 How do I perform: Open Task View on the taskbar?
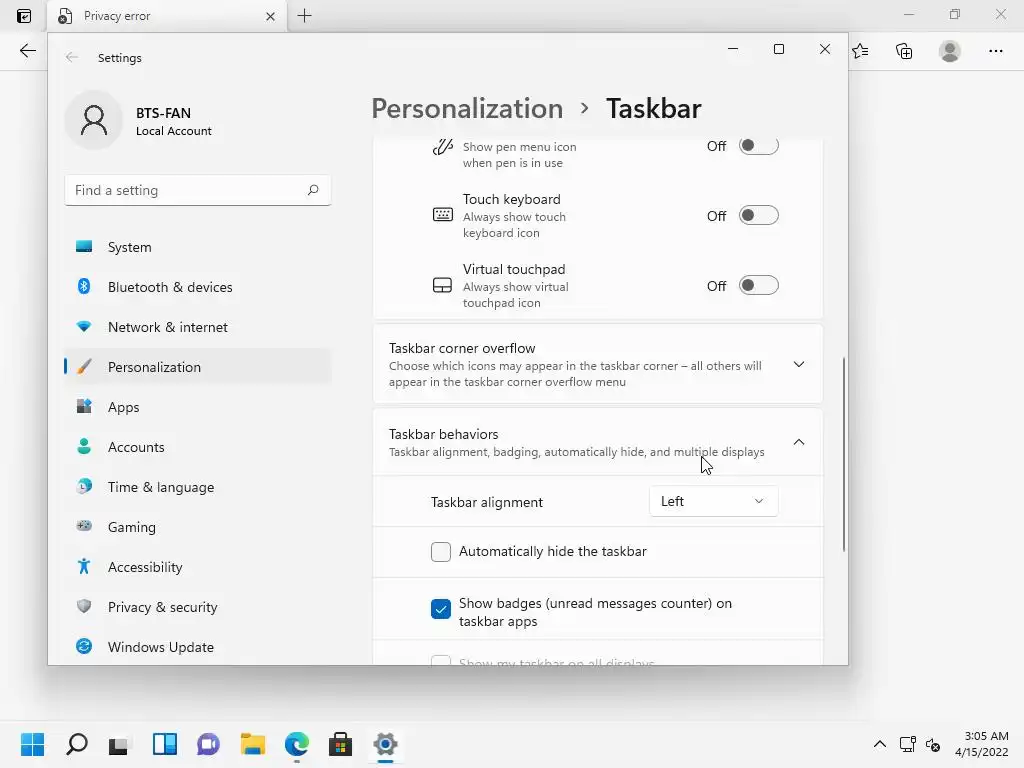[x=120, y=744]
